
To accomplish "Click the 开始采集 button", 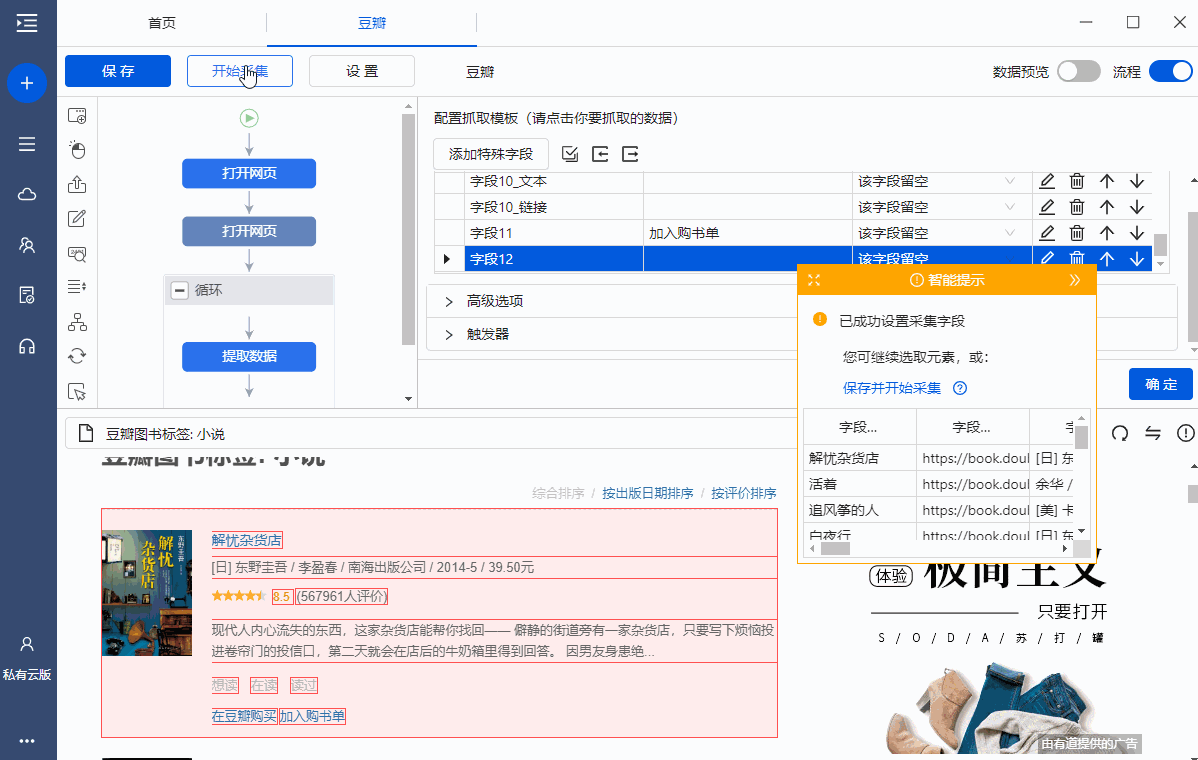I will (240, 71).
